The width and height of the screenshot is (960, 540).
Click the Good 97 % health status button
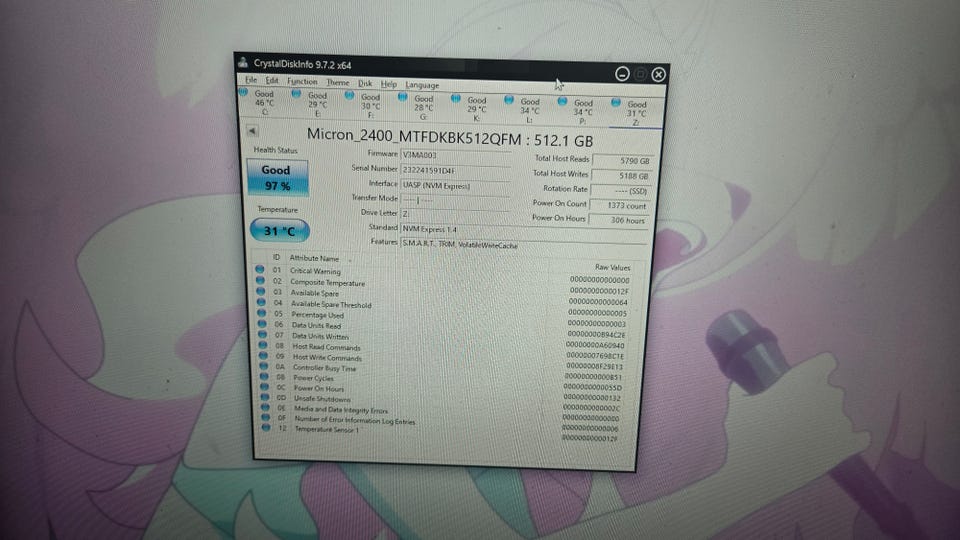coord(277,178)
